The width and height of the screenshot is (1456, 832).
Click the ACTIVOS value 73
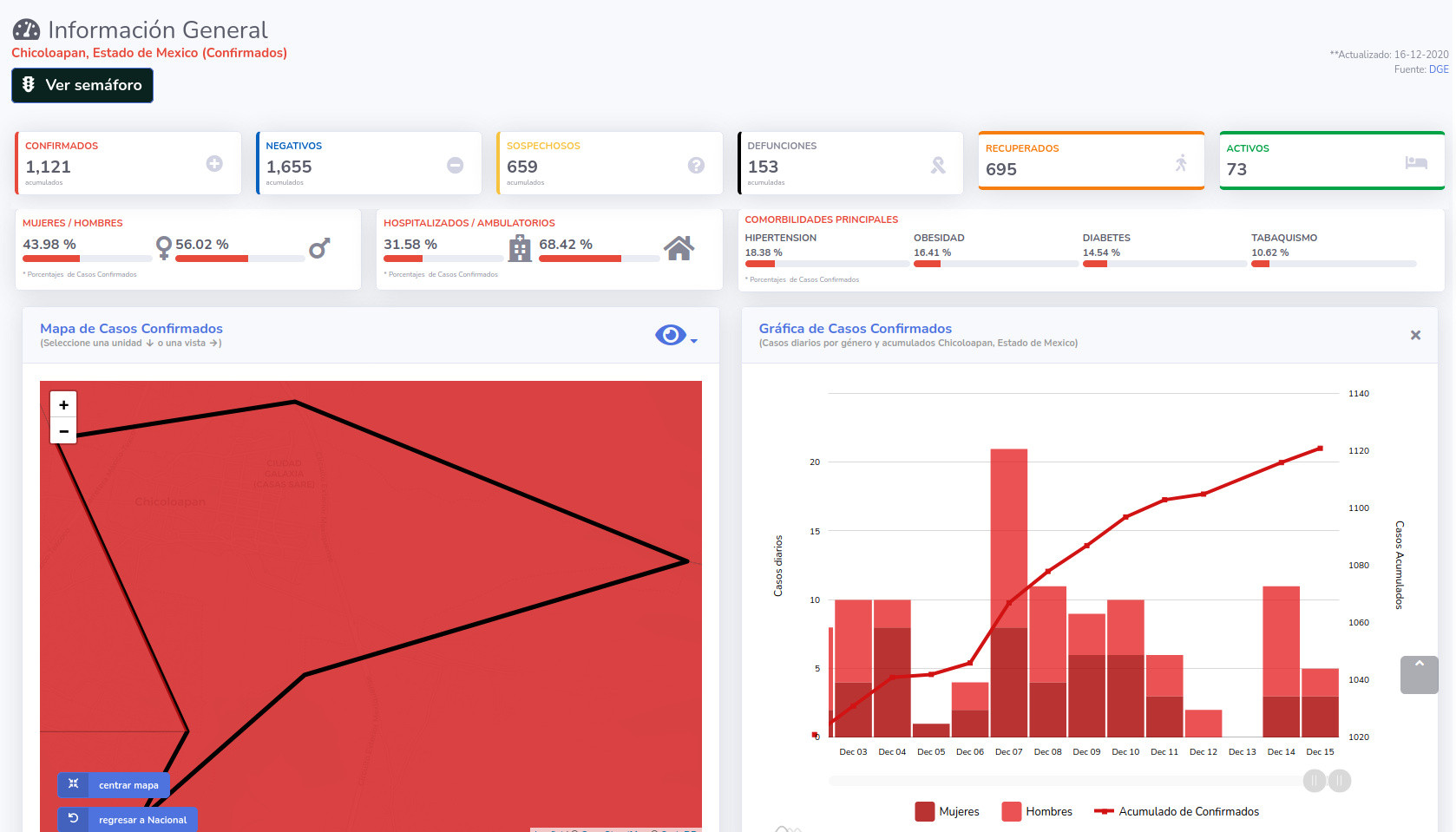click(x=1236, y=169)
